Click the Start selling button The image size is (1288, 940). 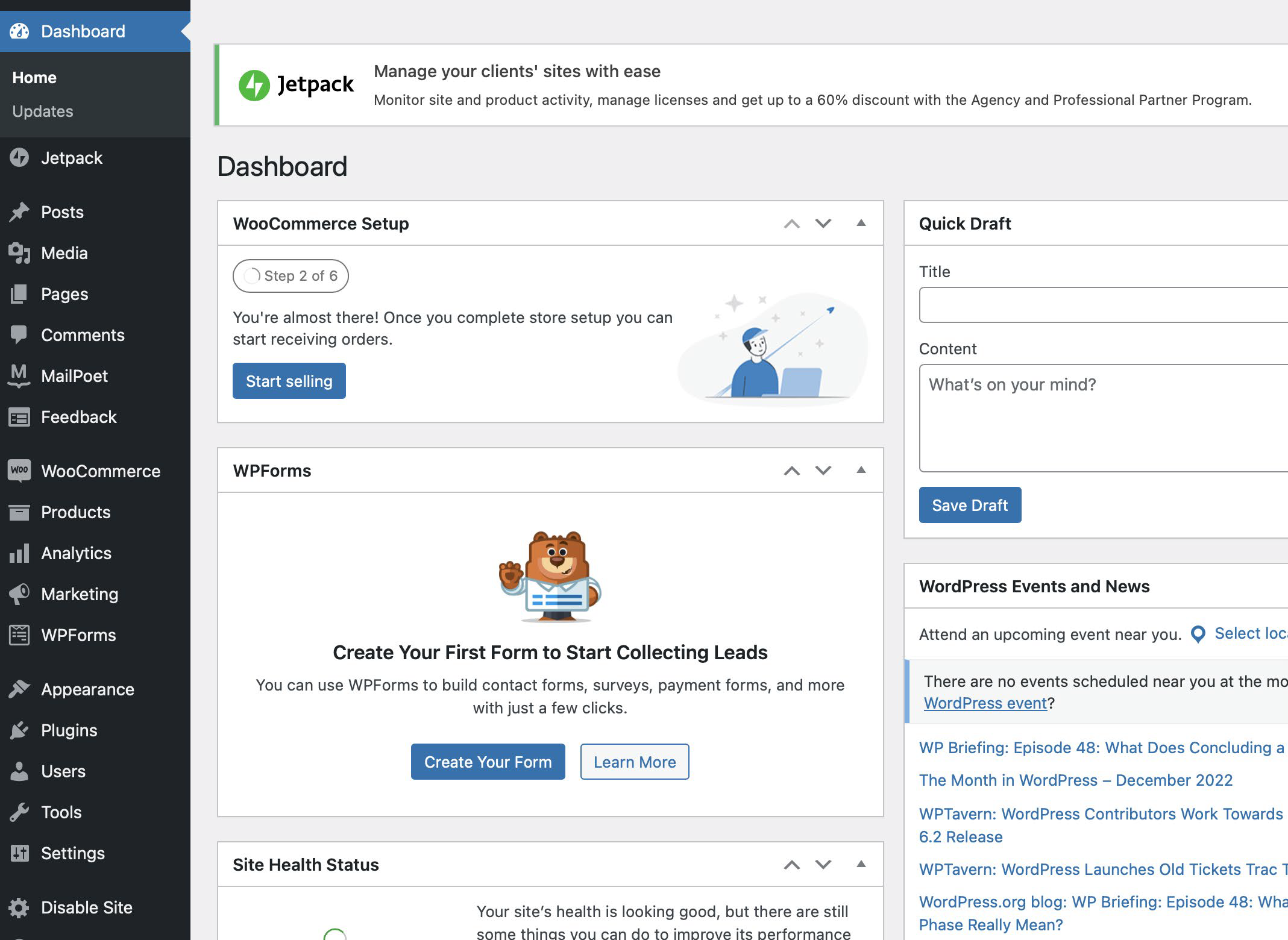click(x=289, y=381)
